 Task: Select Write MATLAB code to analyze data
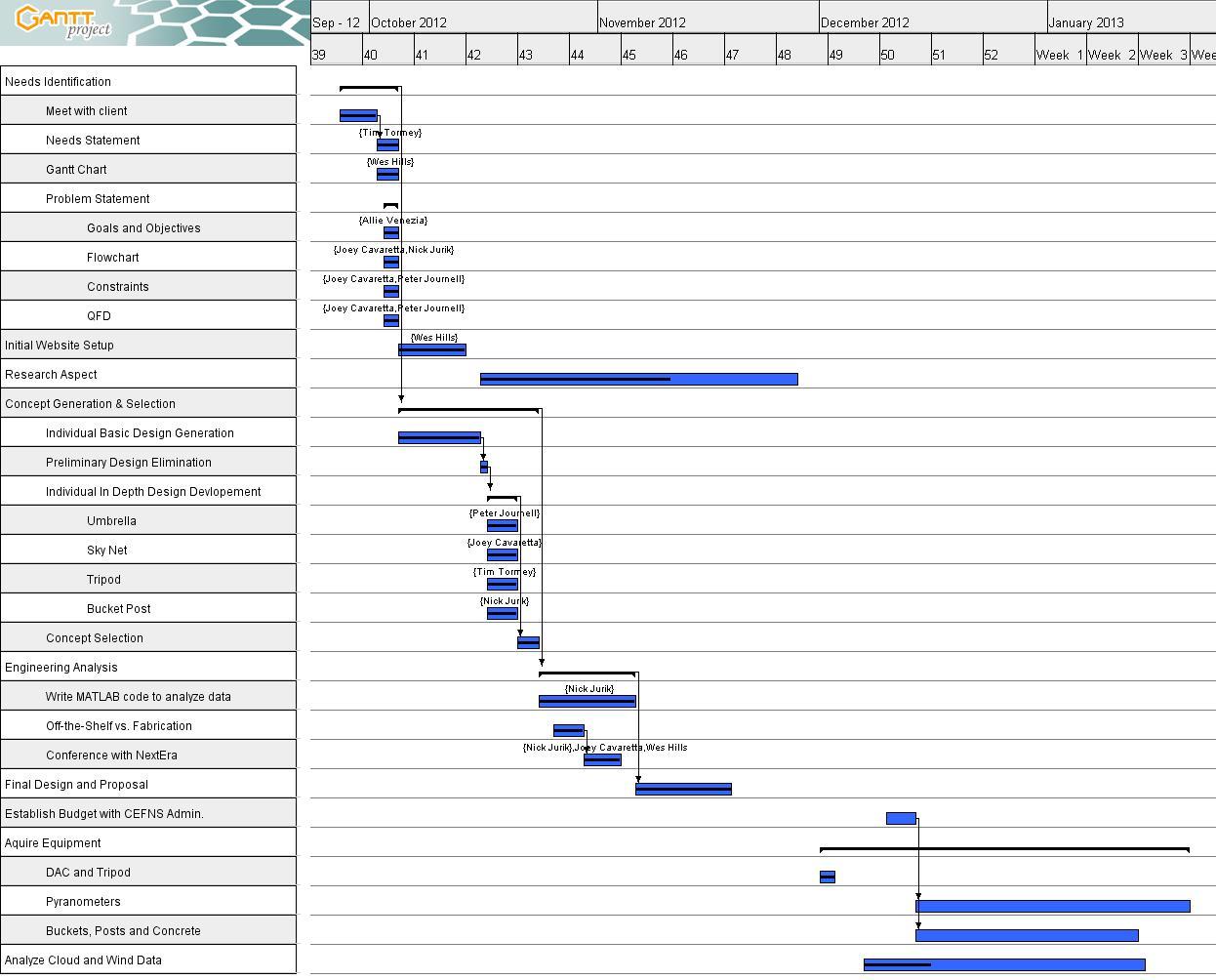(138, 697)
